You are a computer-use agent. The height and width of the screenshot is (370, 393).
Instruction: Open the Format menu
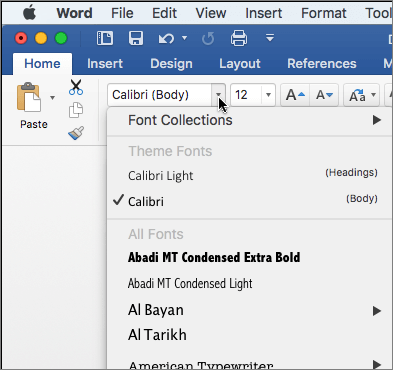click(324, 13)
